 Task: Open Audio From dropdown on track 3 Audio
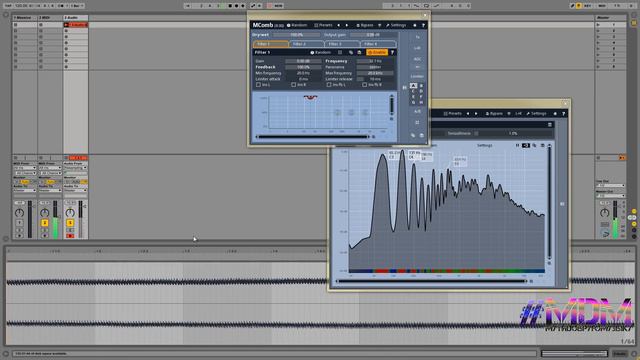click(x=76, y=168)
